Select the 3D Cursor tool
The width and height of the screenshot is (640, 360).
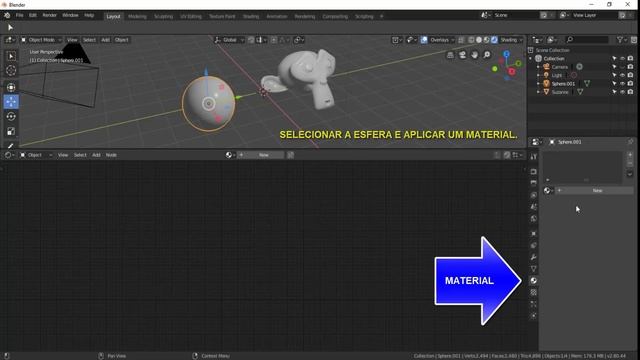click(x=11, y=71)
